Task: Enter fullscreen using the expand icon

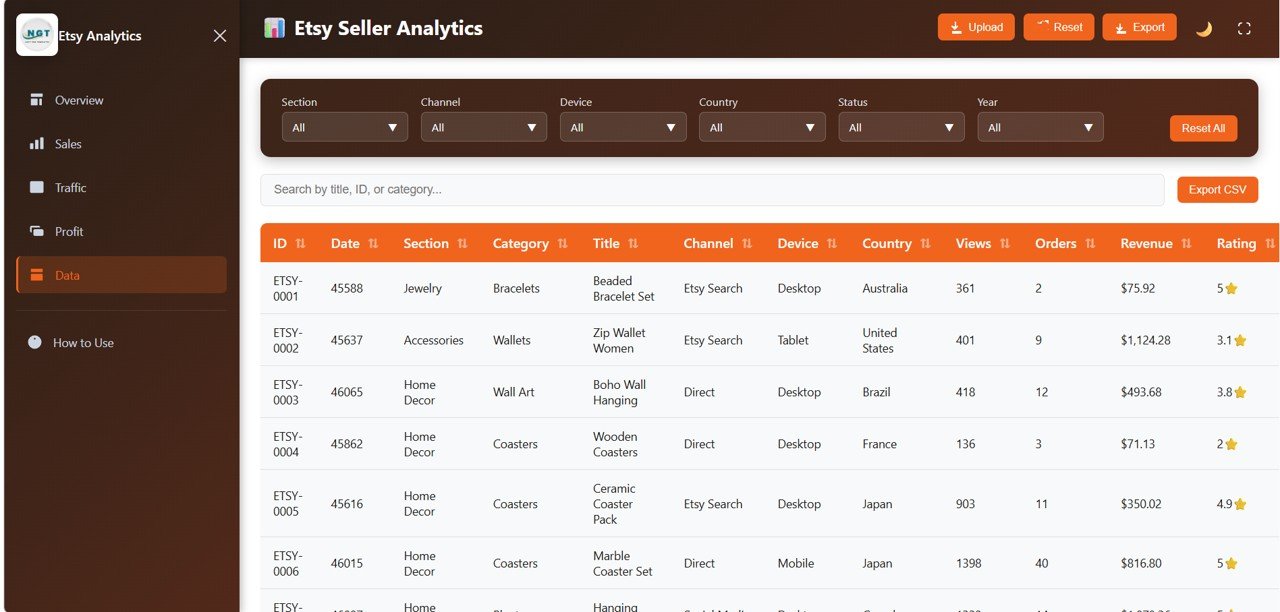Action: pyautogui.click(x=1243, y=28)
